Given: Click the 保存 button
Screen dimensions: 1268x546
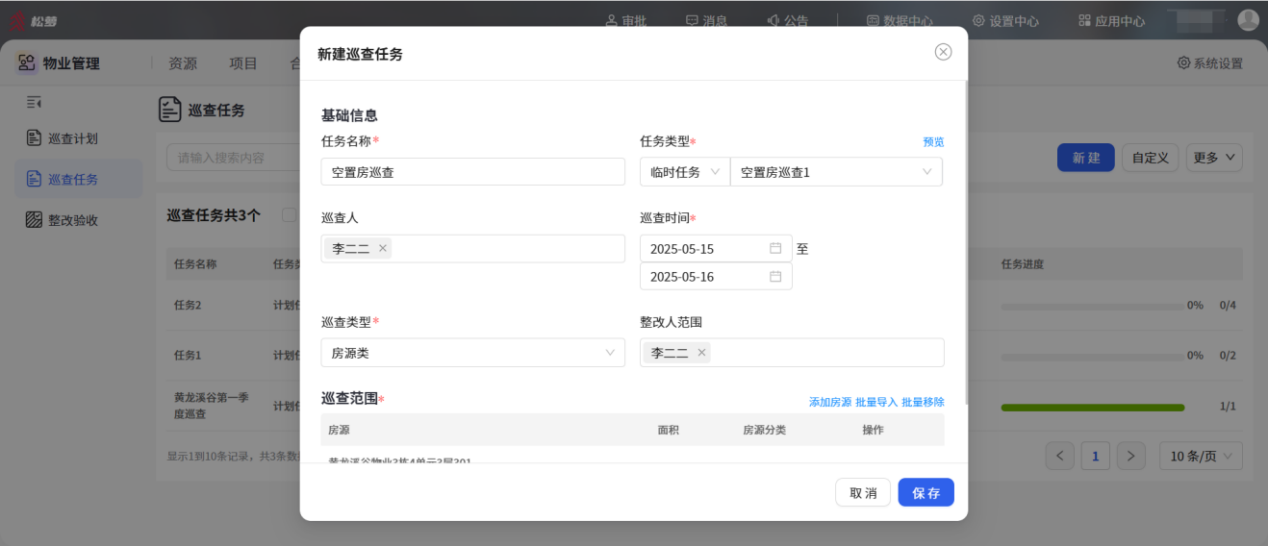Looking at the screenshot, I should pos(925,493).
